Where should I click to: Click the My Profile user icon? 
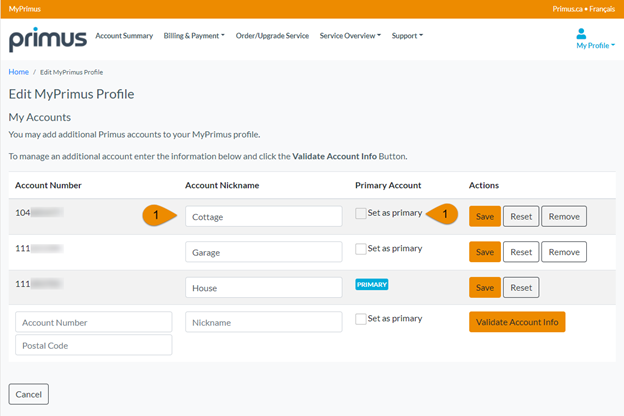[x=581, y=33]
